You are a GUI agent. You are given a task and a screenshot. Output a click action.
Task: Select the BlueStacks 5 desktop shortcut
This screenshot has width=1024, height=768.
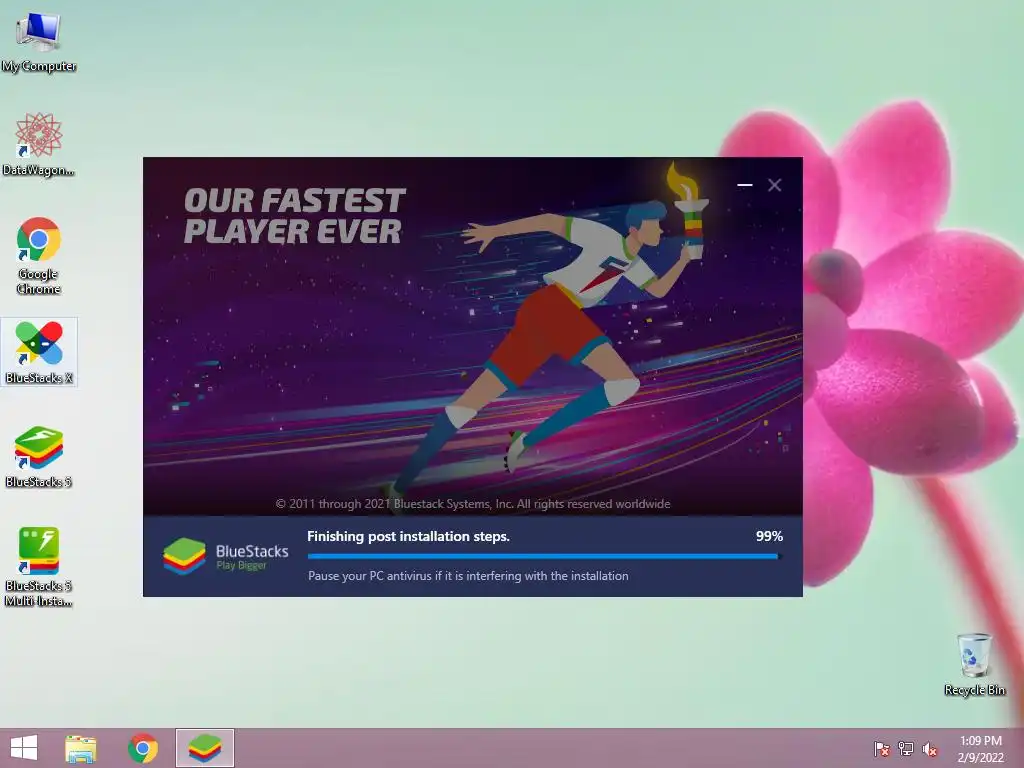[39, 456]
